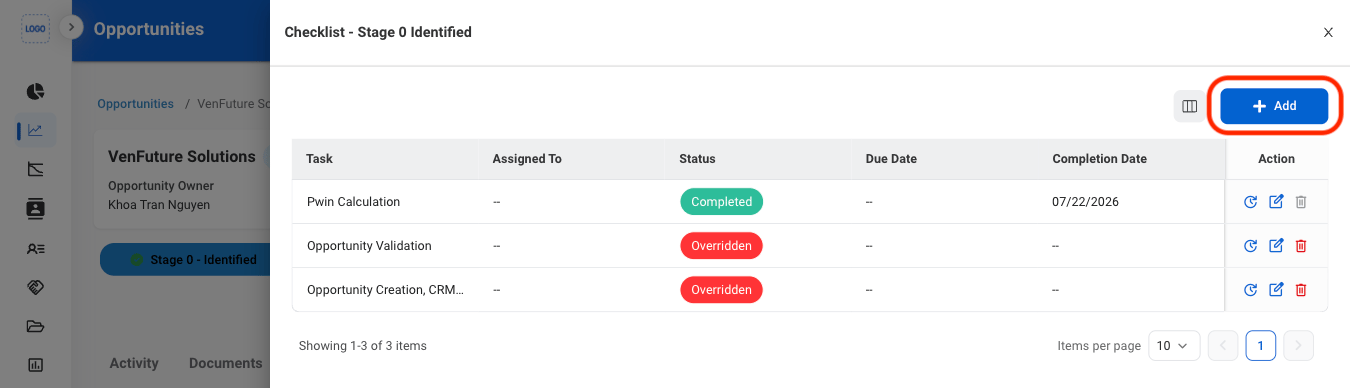Reset status for Opportunity Creation, CRM task
This screenshot has height=388, width=1350.
click(x=1250, y=290)
